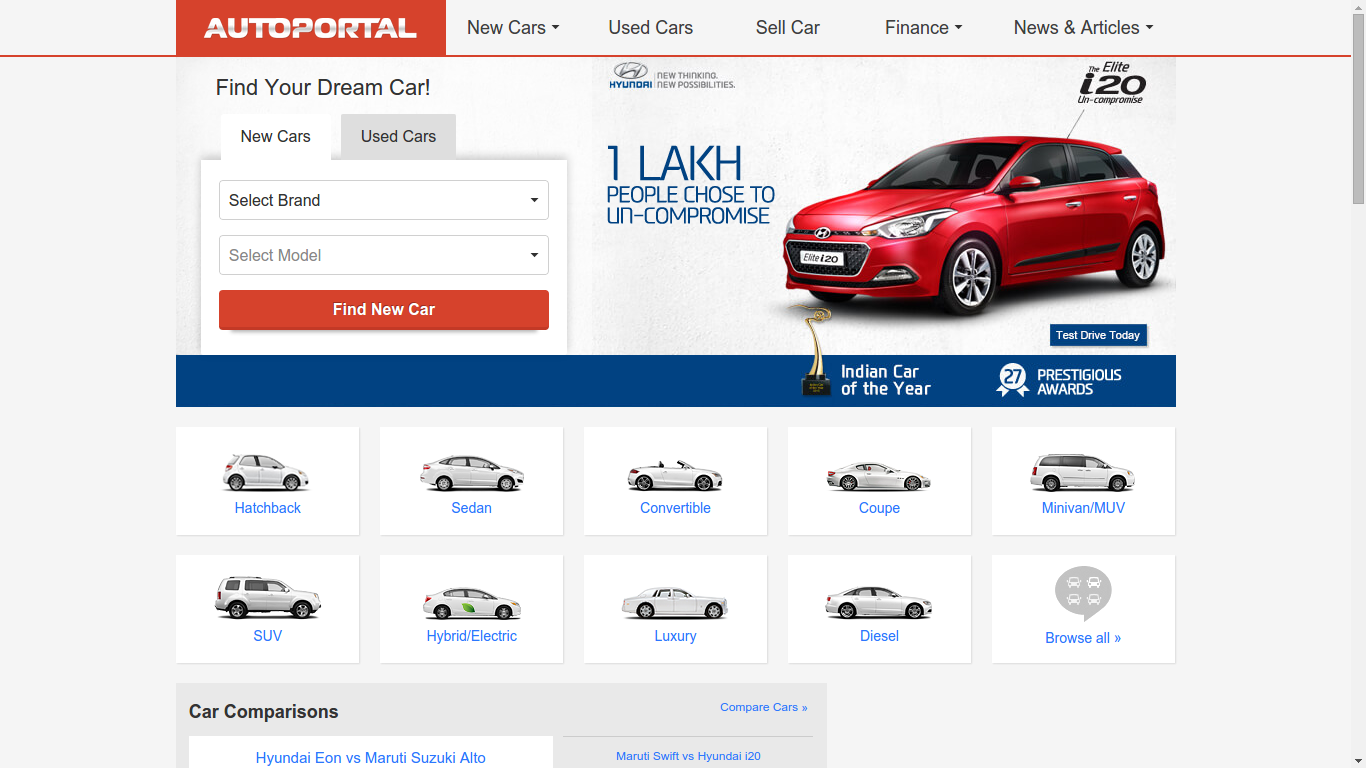
Task: Click the Hatchback car icon
Action: [266, 471]
